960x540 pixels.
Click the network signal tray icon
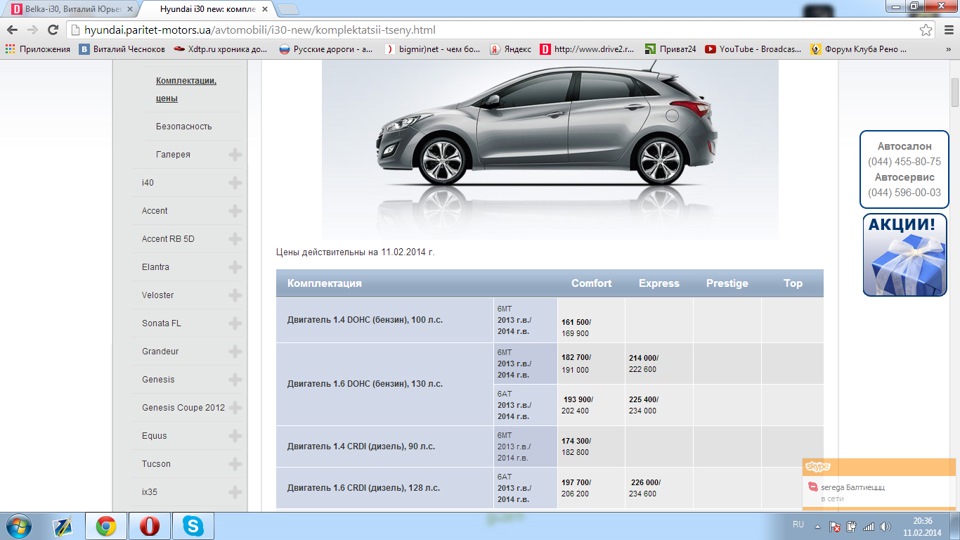click(x=868, y=527)
